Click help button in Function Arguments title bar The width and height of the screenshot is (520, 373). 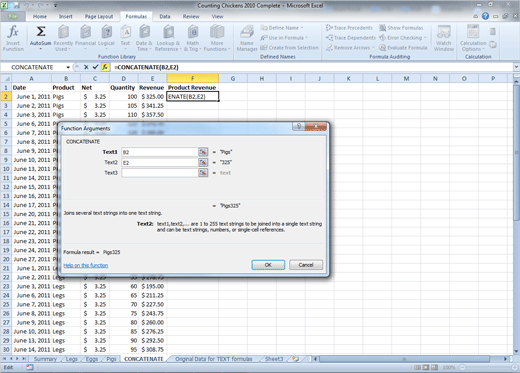pyautogui.click(x=299, y=126)
